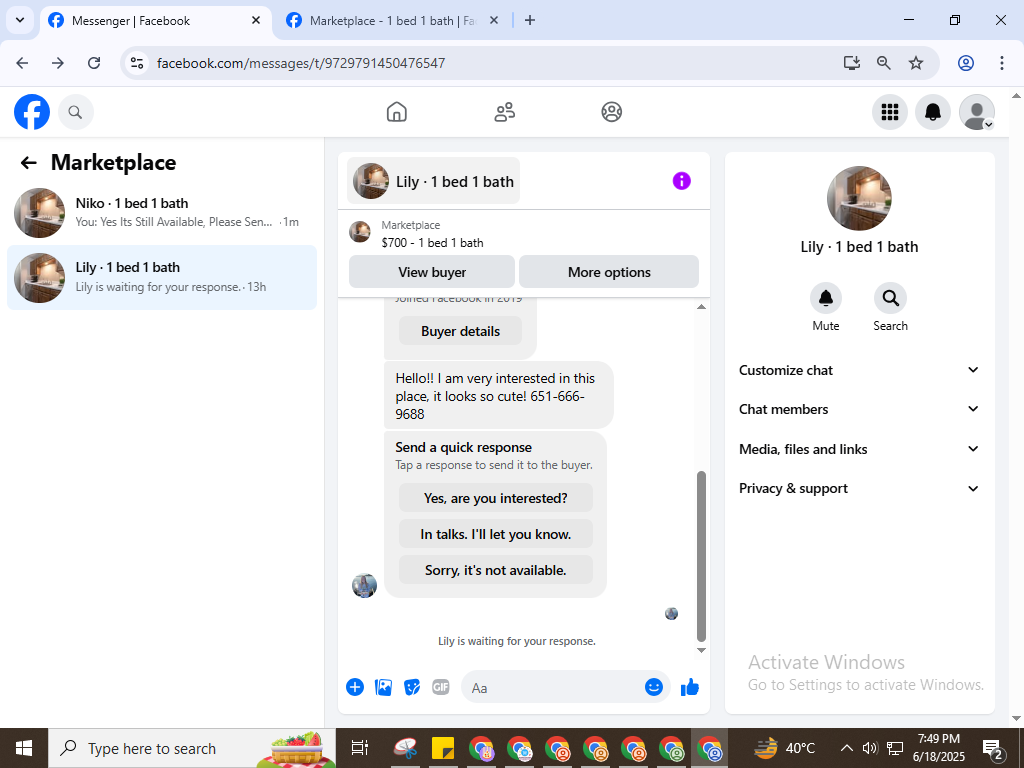View site information icon in address bar

click(137, 63)
